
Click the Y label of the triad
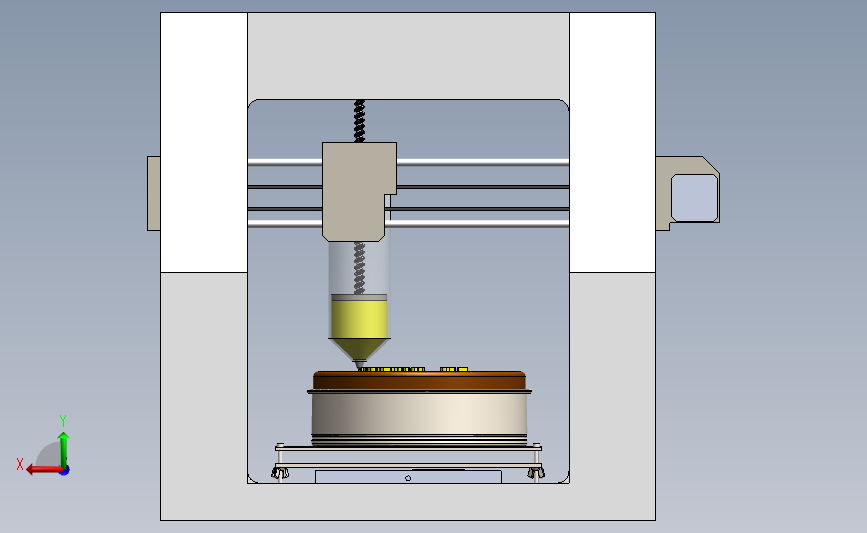(63, 421)
